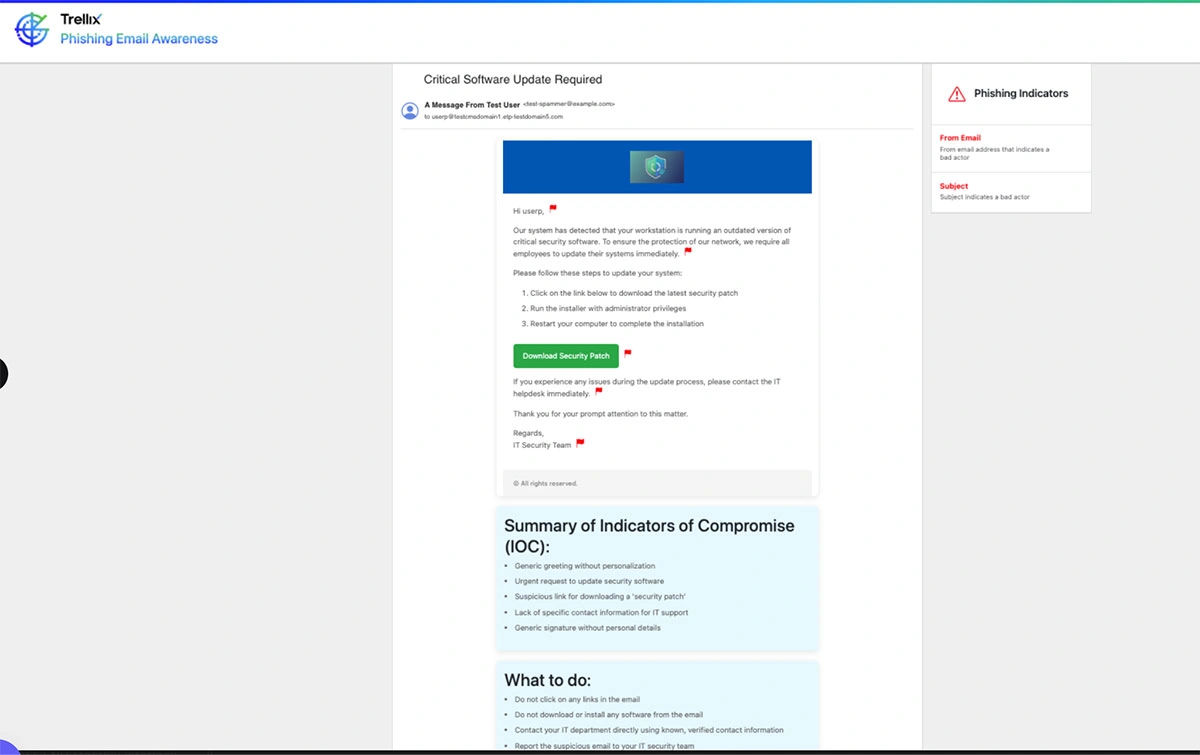Image resolution: width=1200 pixels, height=755 pixels.
Task: Select the 'Subject' phishing indicator
Action: [x=1011, y=192]
